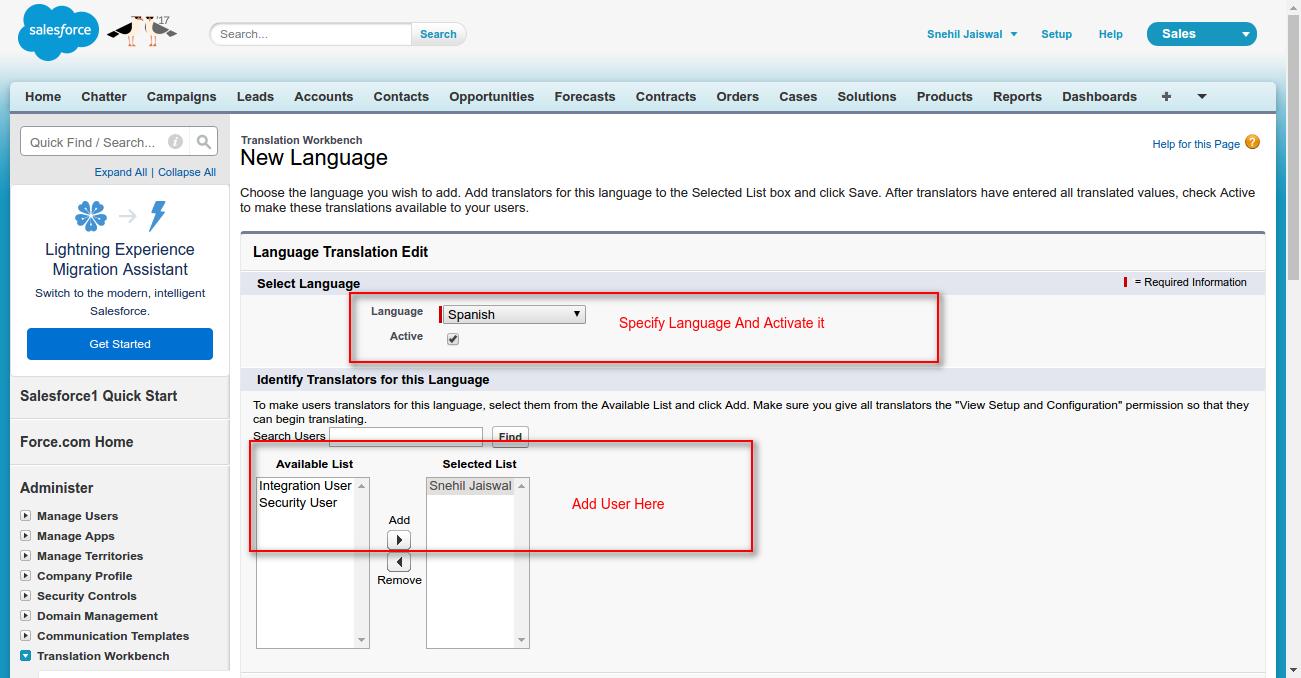1301x678 pixels.
Task: Click the Lightning Experience migration icon
Action: click(122, 215)
